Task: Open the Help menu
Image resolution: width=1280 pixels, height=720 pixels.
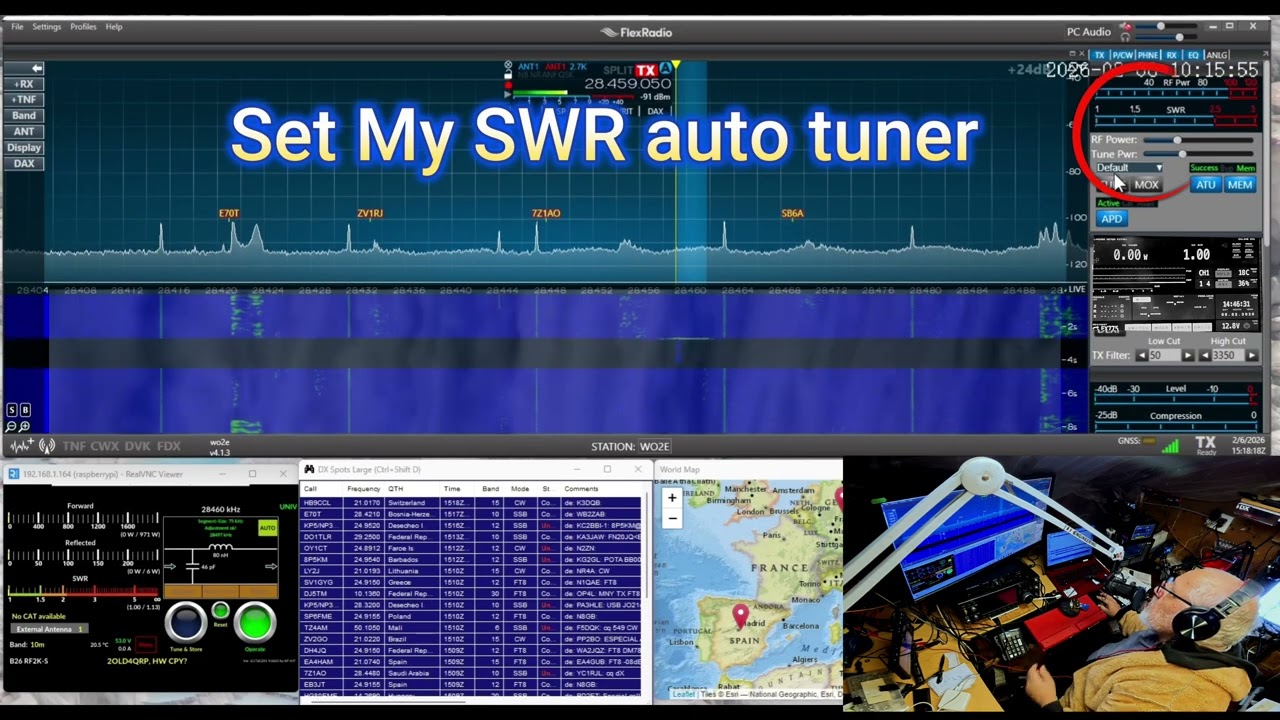Action: [x=114, y=27]
